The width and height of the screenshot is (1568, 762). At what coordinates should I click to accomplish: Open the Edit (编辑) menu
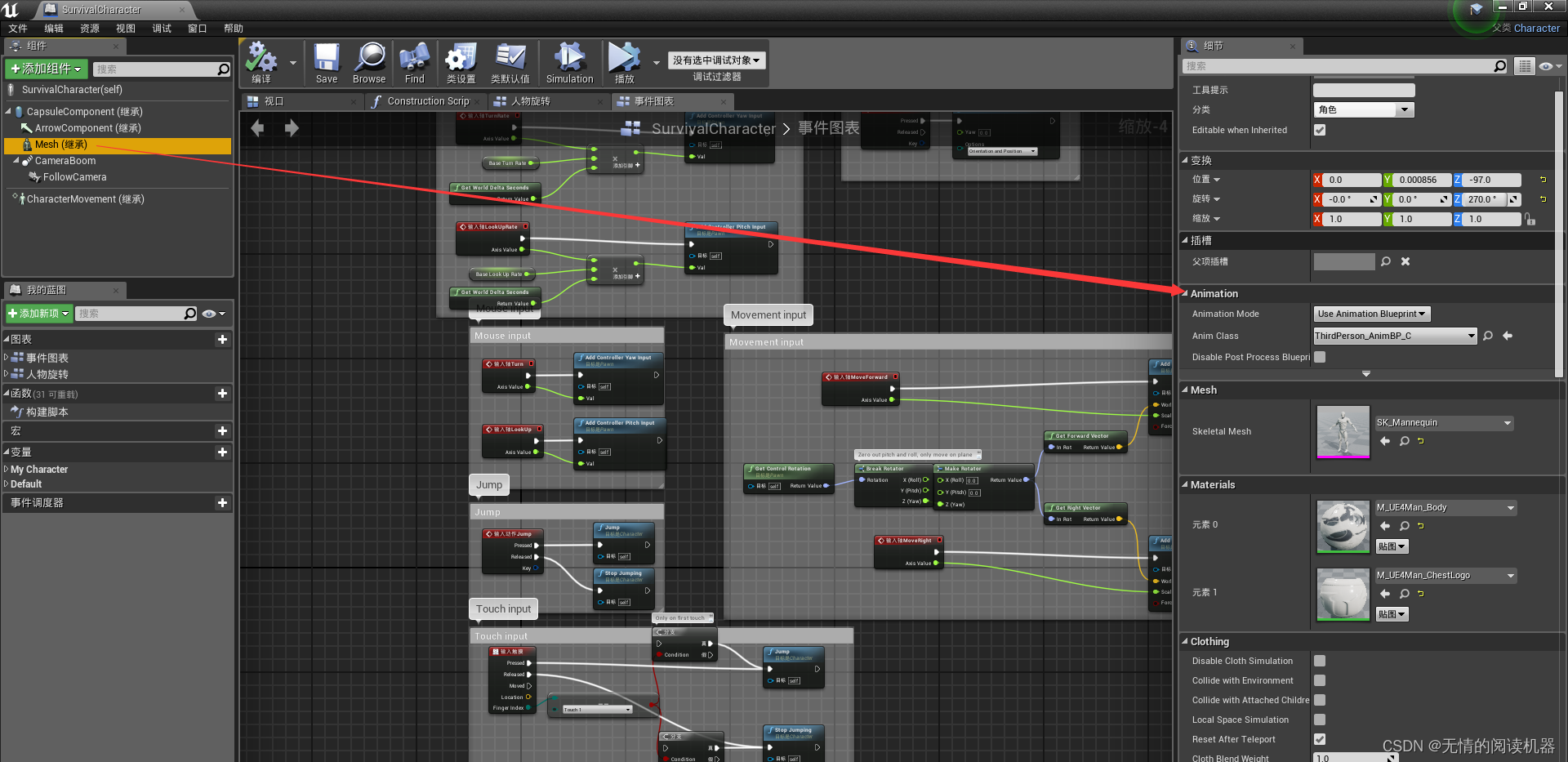coord(54,29)
